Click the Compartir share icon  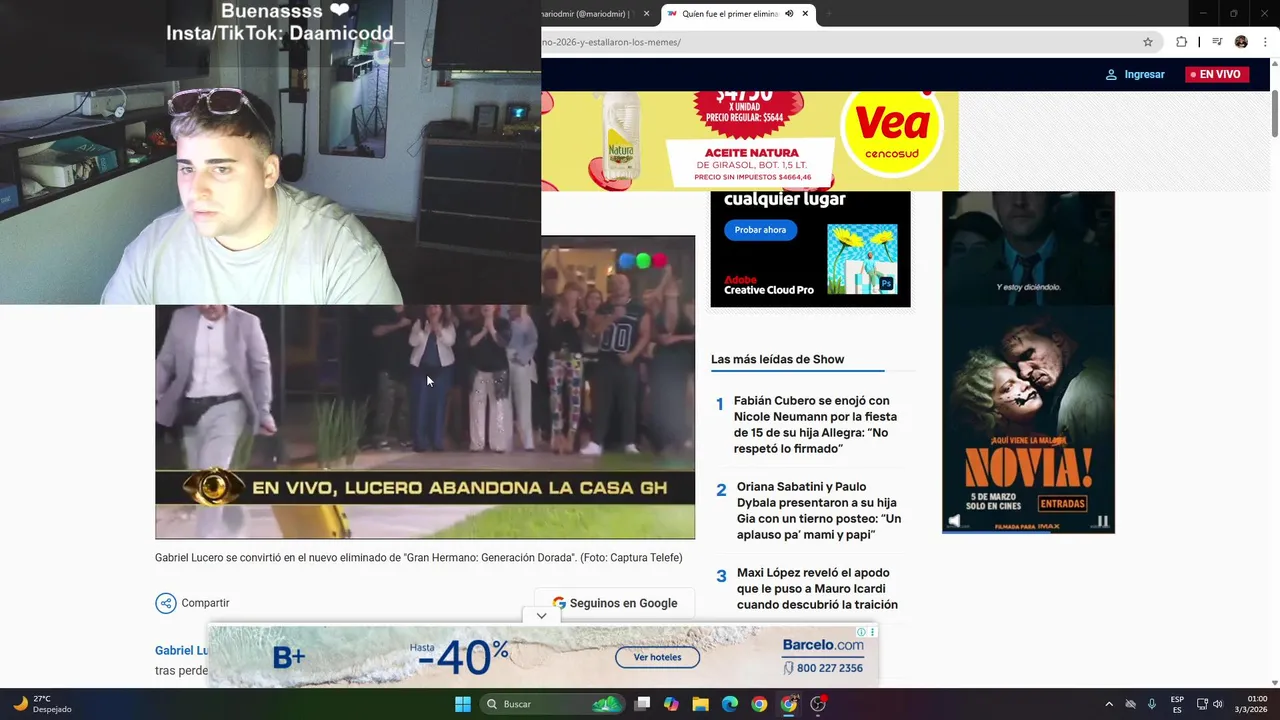coord(165,603)
